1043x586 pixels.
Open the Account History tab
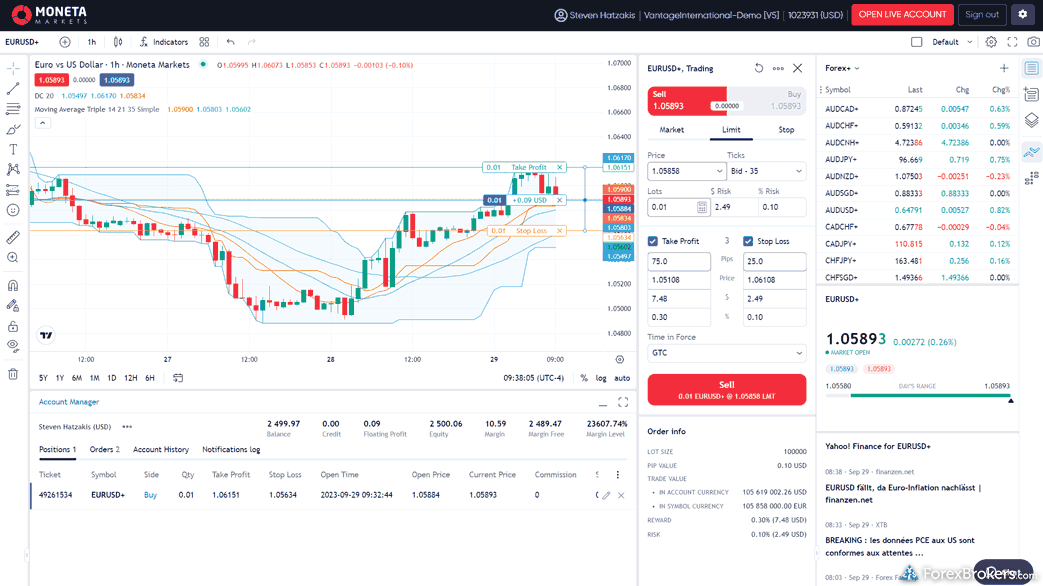pos(161,450)
